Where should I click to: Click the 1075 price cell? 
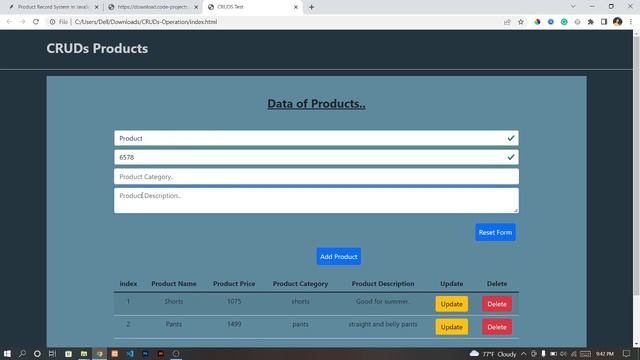(x=234, y=301)
